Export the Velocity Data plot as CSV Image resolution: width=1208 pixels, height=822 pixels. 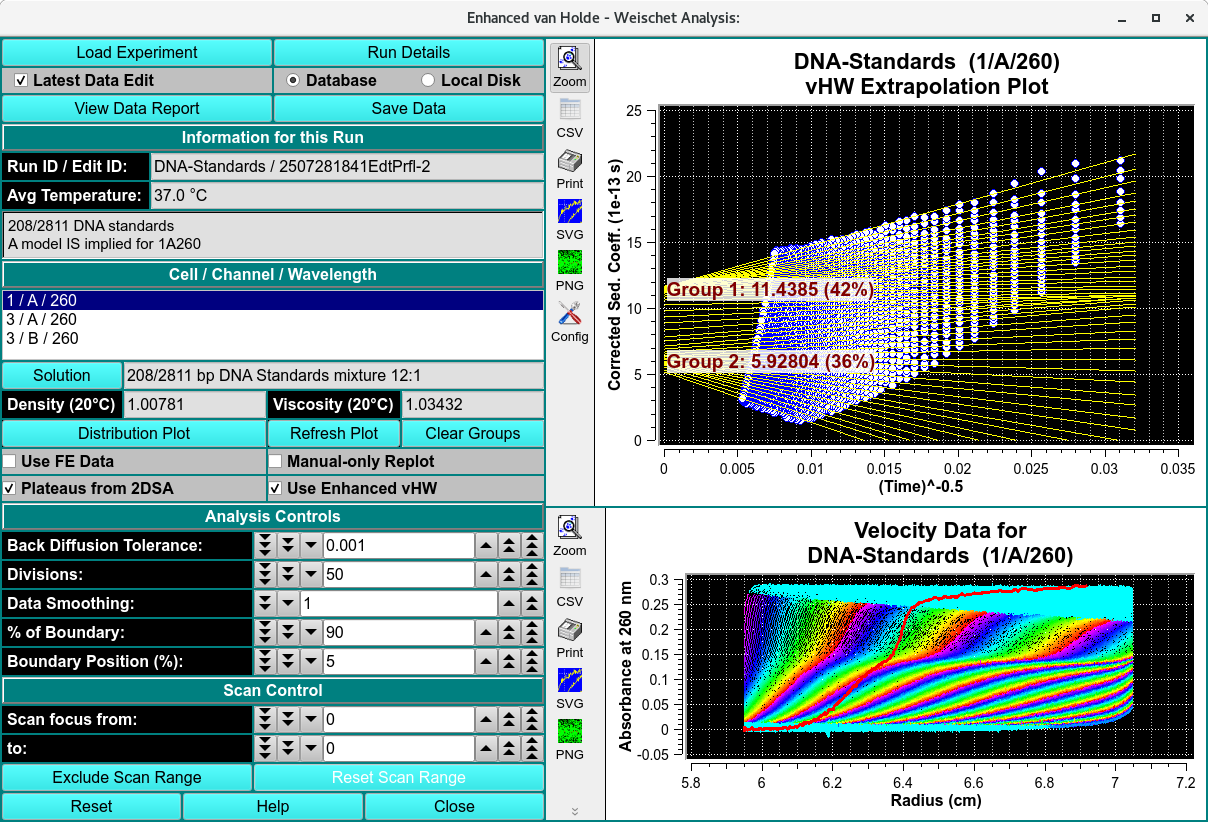tap(570, 586)
